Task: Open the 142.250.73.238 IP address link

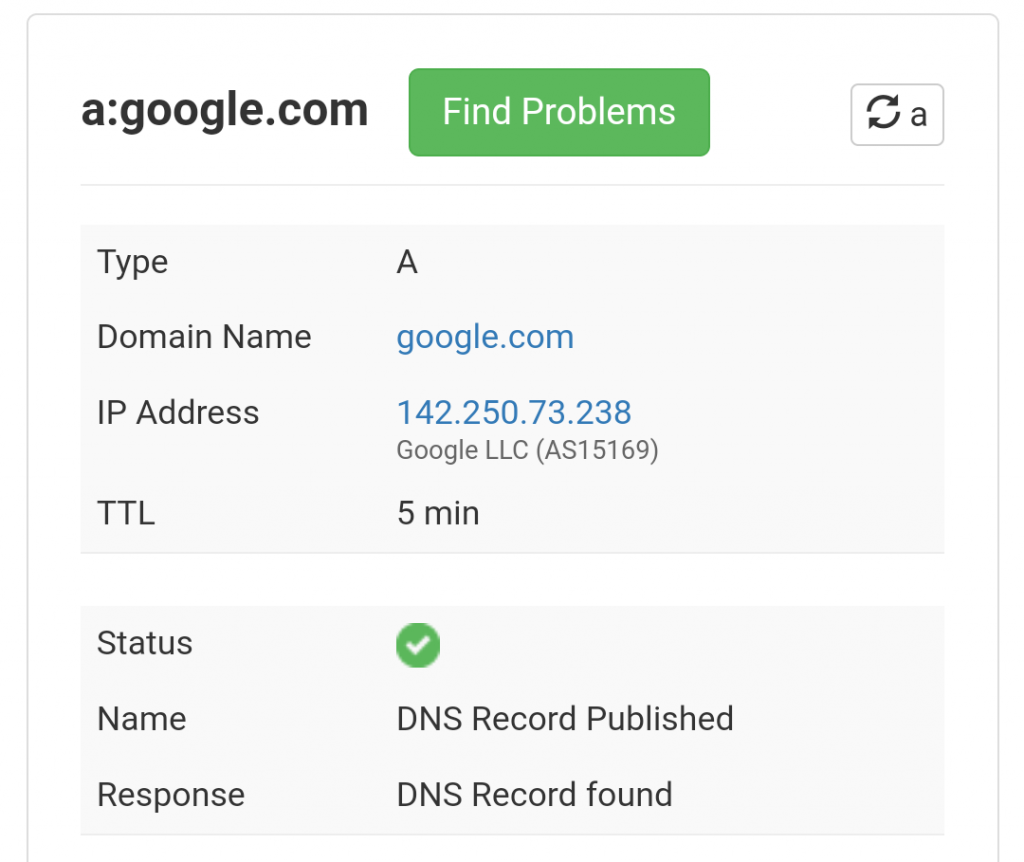Action: pos(514,412)
